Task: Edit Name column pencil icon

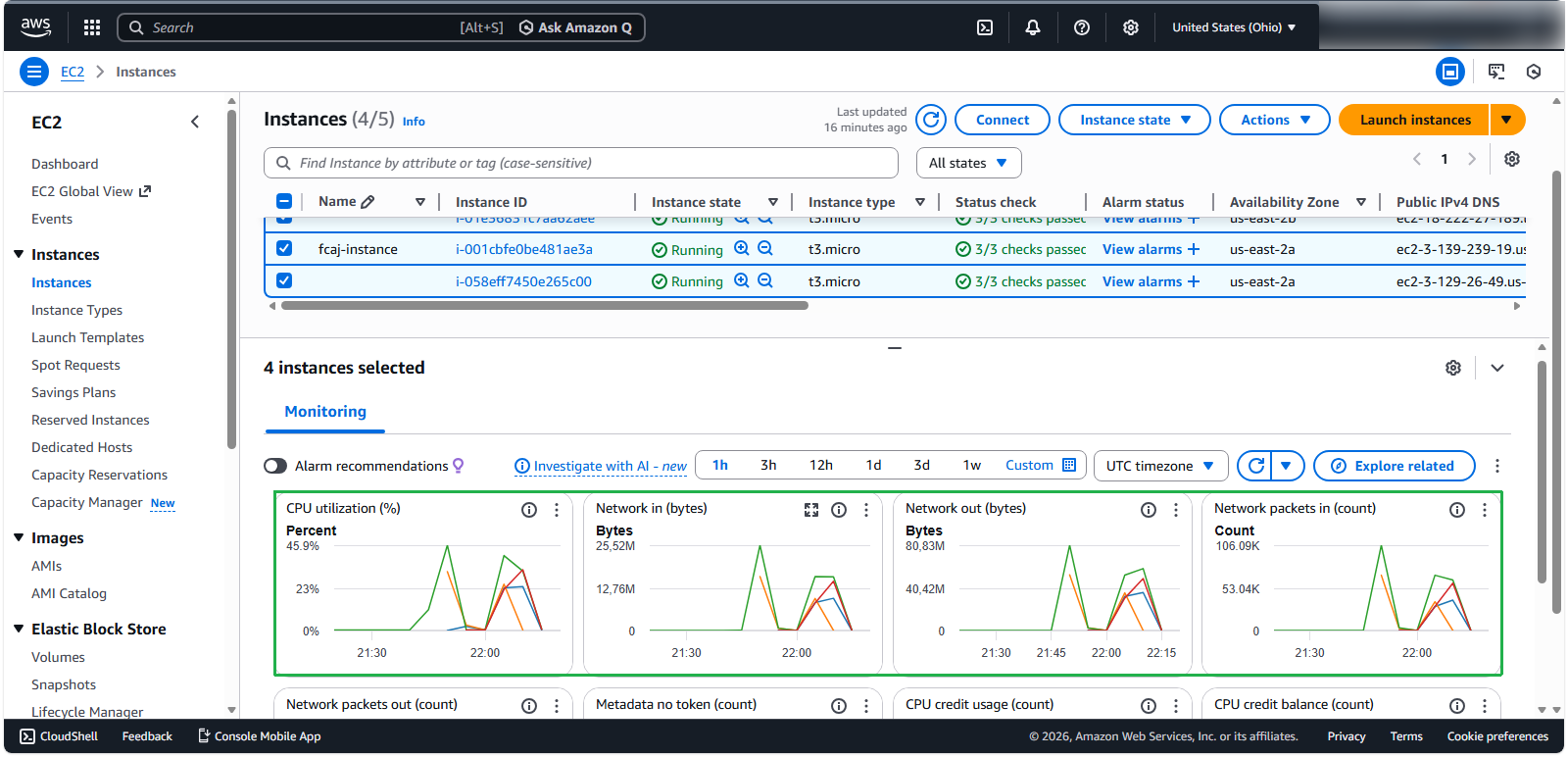Action: pyautogui.click(x=367, y=202)
